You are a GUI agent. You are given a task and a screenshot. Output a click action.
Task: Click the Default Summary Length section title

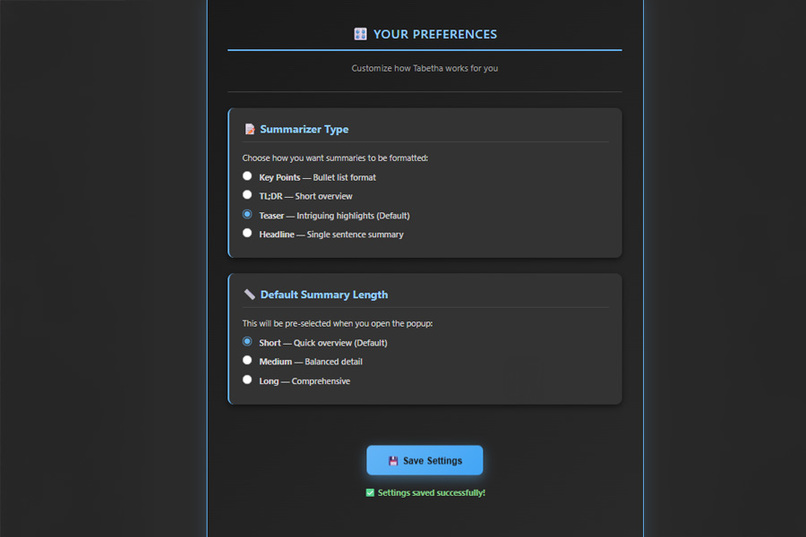point(324,294)
